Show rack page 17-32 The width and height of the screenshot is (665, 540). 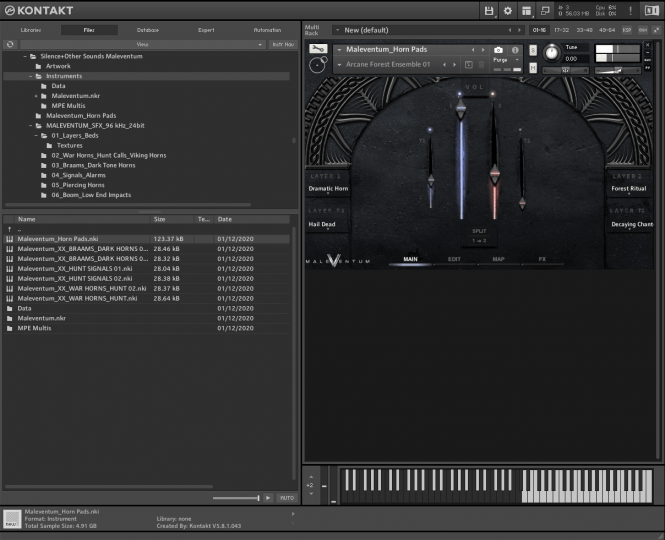[x=562, y=30]
